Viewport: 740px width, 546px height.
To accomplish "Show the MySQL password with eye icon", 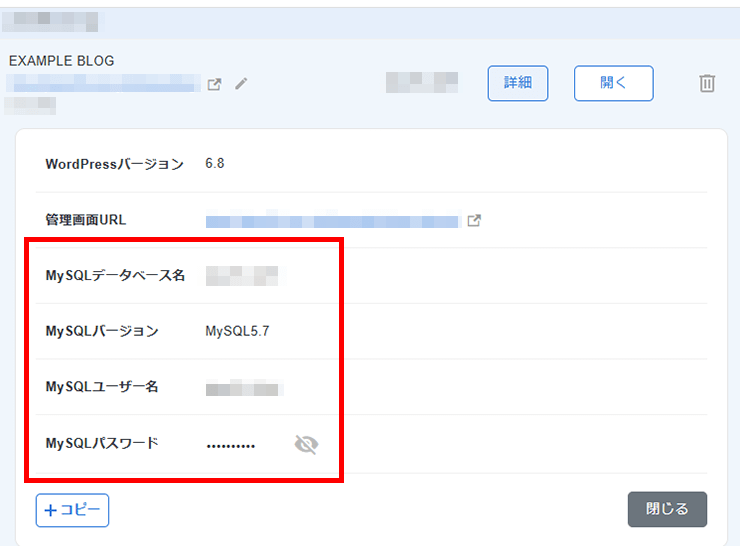I will pyautogui.click(x=306, y=444).
